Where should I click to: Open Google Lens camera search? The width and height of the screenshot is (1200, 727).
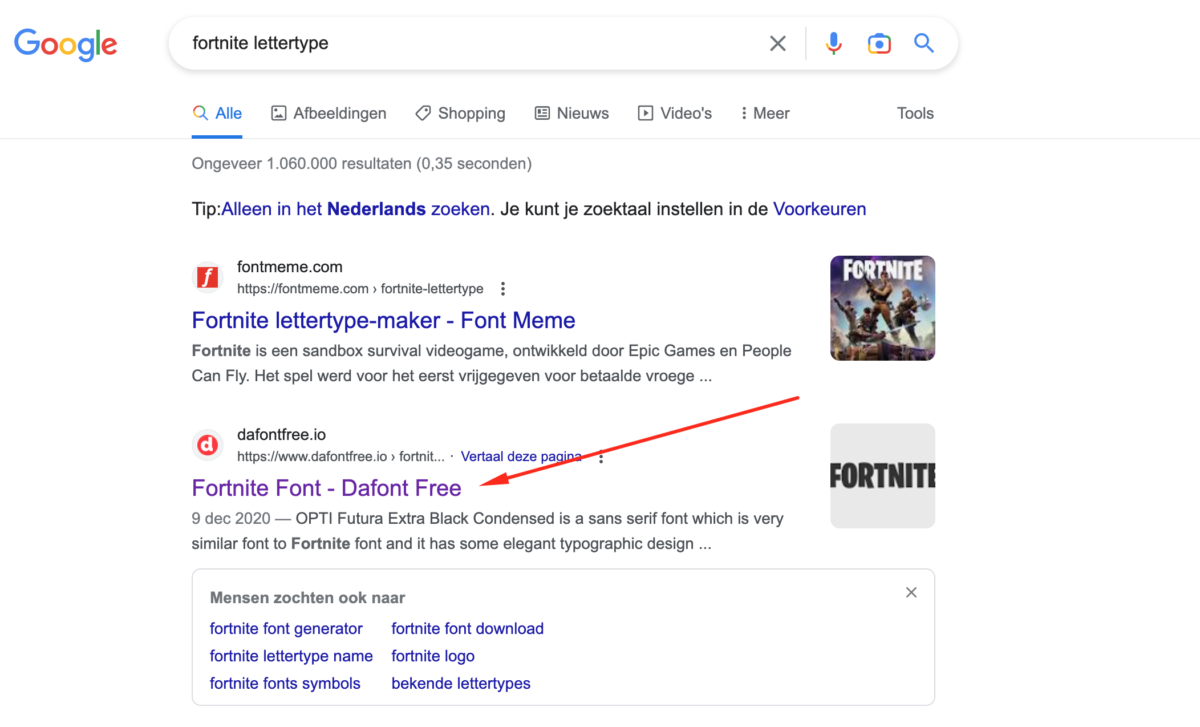tap(879, 44)
